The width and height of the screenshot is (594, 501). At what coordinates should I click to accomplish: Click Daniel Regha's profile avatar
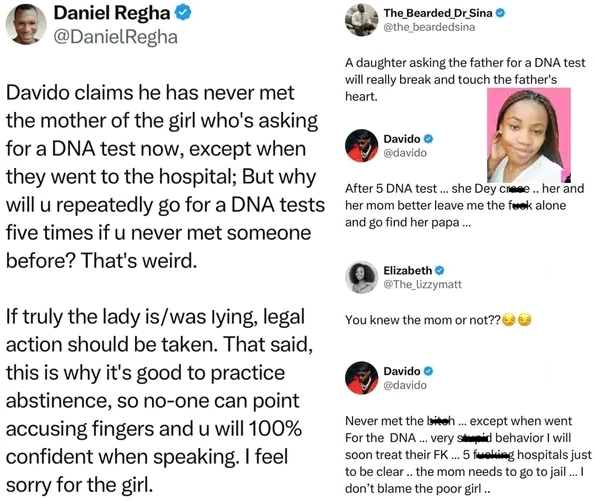click(x=26, y=25)
